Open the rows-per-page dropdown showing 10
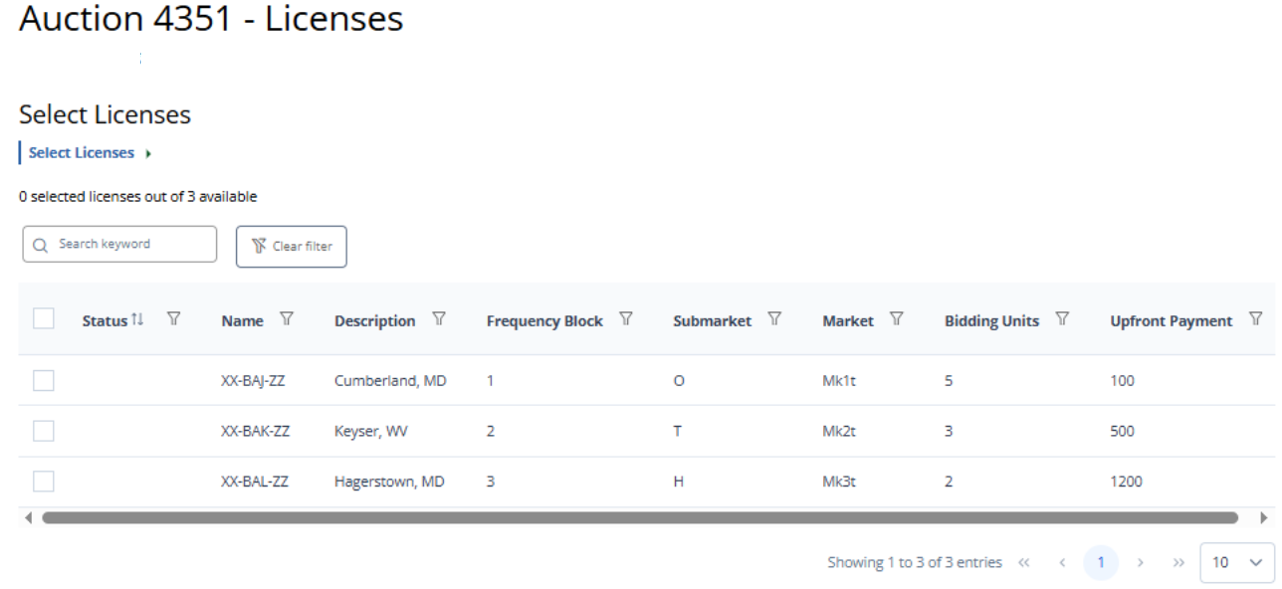 click(1237, 563)
